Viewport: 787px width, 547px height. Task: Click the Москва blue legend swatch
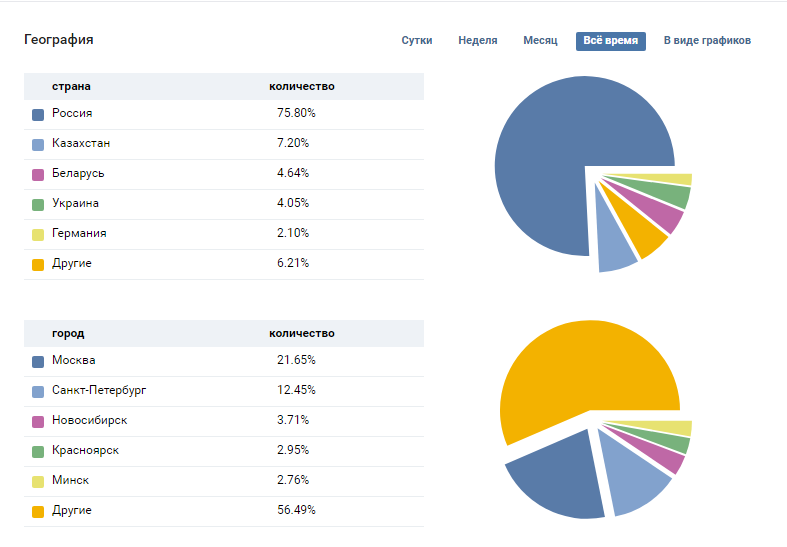click(38, 362)
